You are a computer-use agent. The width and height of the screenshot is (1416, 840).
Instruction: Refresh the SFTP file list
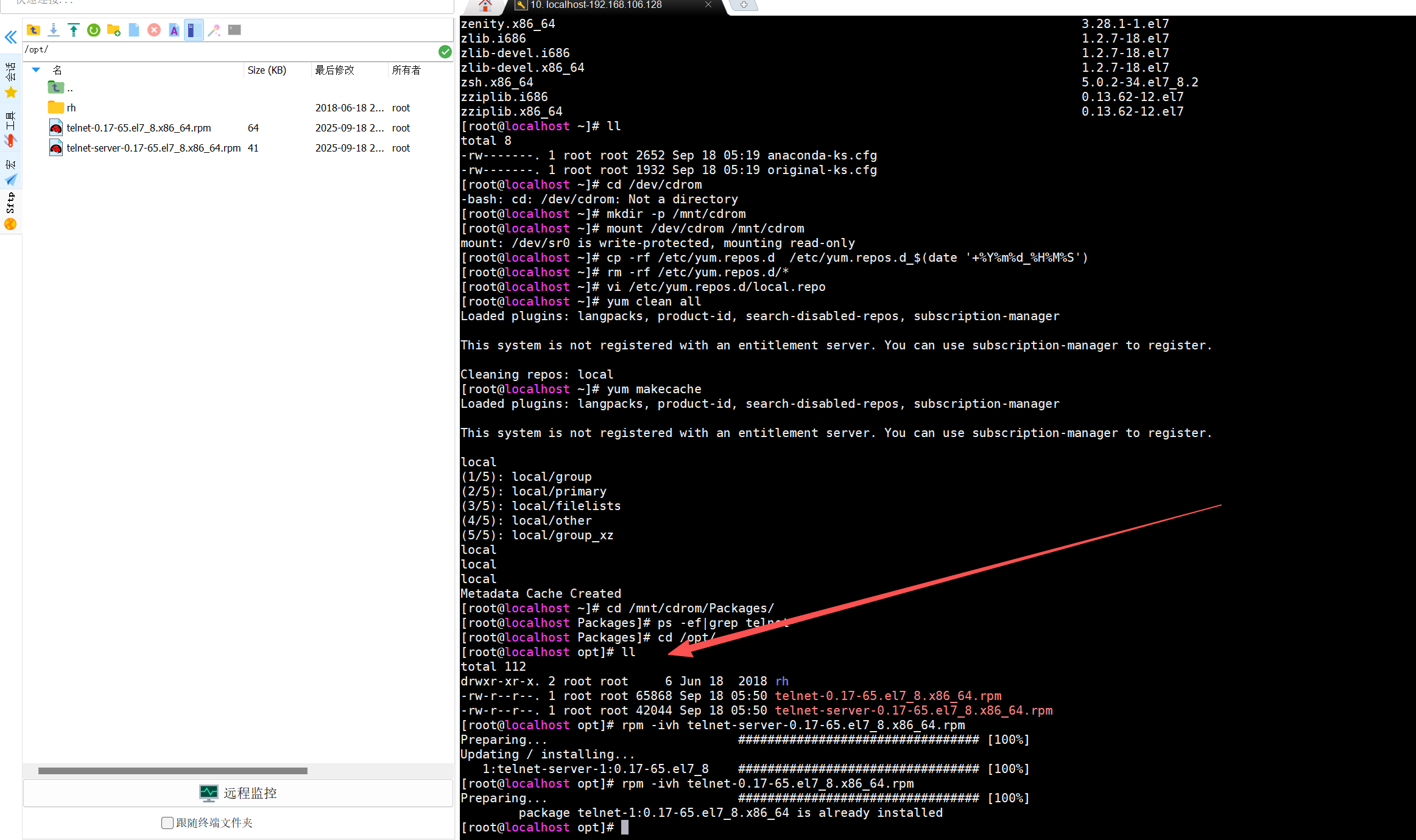tap(94, 30)
